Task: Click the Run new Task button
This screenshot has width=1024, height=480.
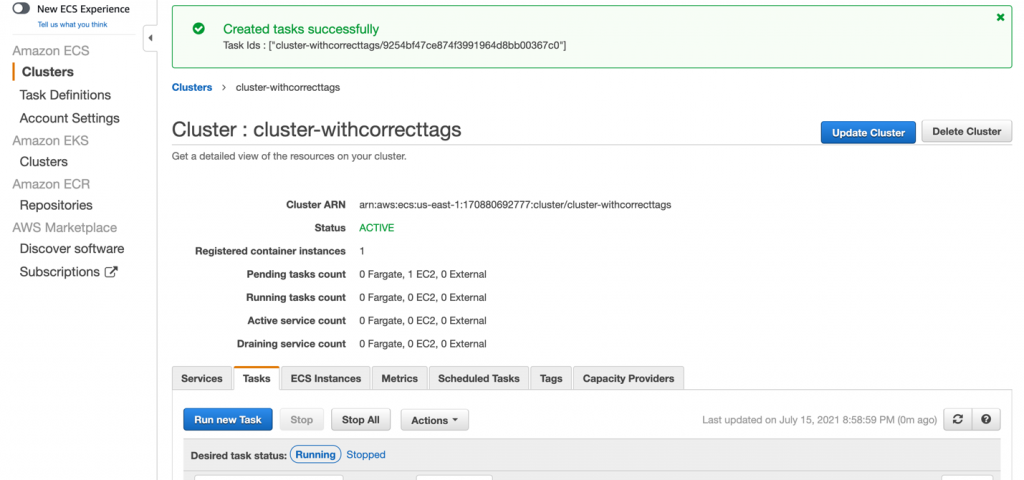Action: [228, 419]
